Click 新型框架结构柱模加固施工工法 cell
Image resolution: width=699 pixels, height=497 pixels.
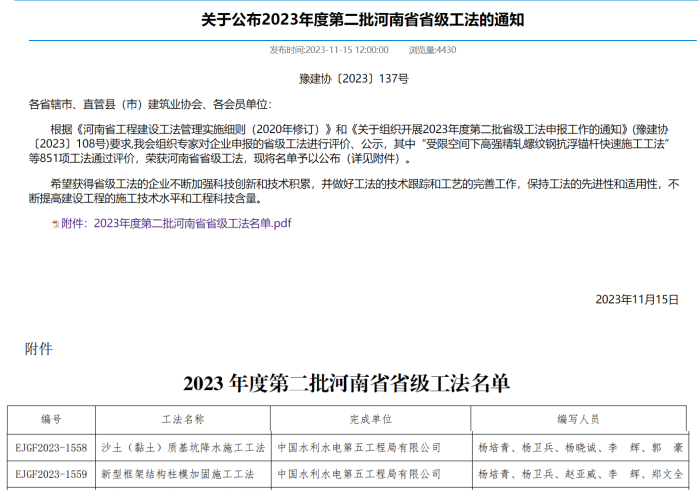coord(183,474)
